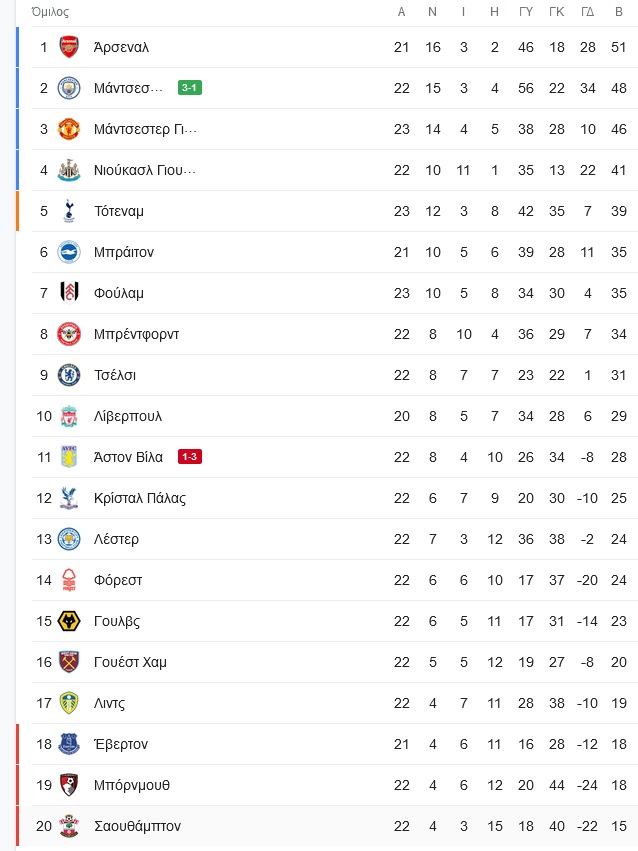Image resolution: width=638 pixels, height=851 pixels.
Task: Click the green 3-1 result badge
Action: (190, 87)
